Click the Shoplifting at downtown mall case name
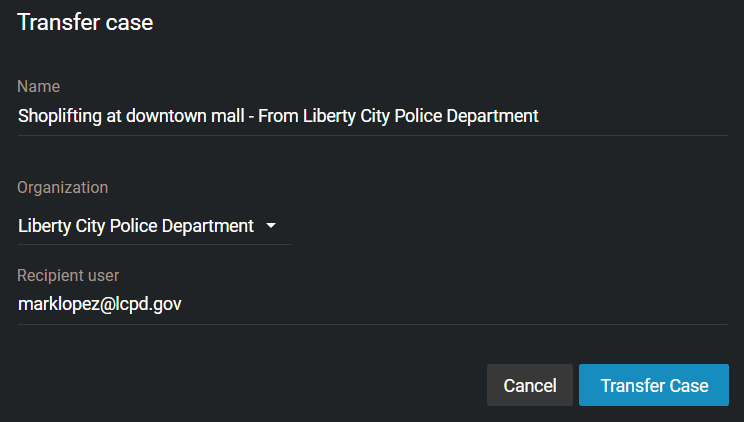744x422 pixels. coord(131,116)
